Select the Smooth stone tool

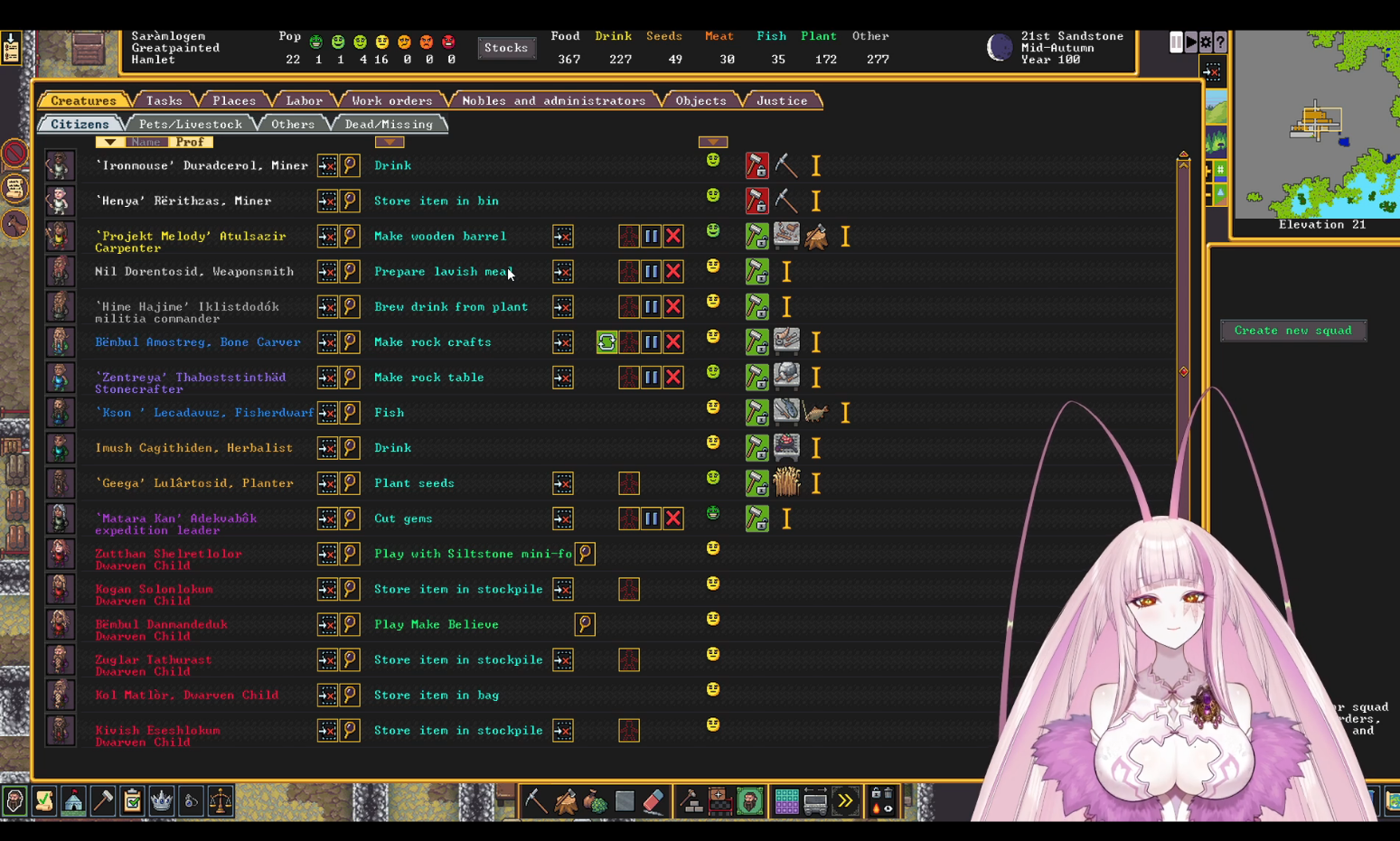click(625, 800)
